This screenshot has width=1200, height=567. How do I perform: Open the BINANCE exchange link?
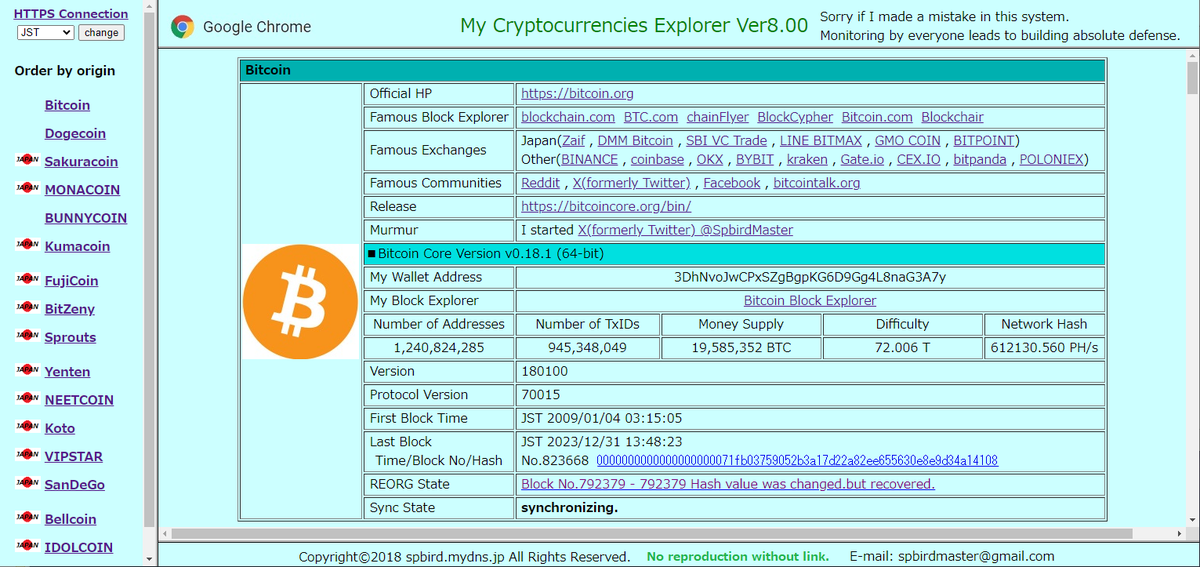pos(588,160)
